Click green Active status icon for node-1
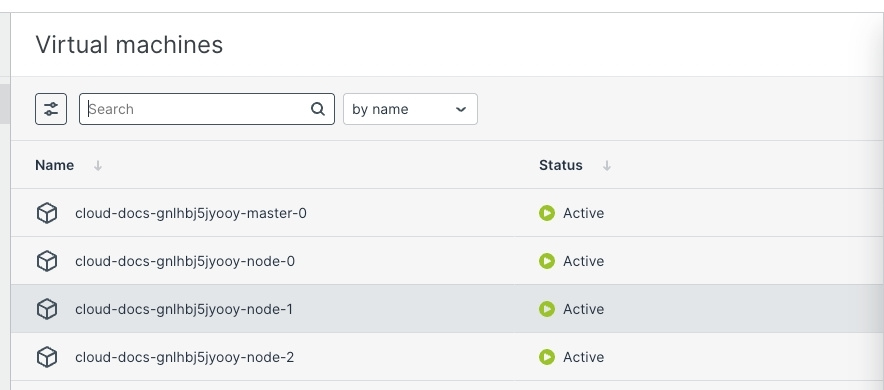The width and height of the screenshot is (884, 390). [547, 309]
